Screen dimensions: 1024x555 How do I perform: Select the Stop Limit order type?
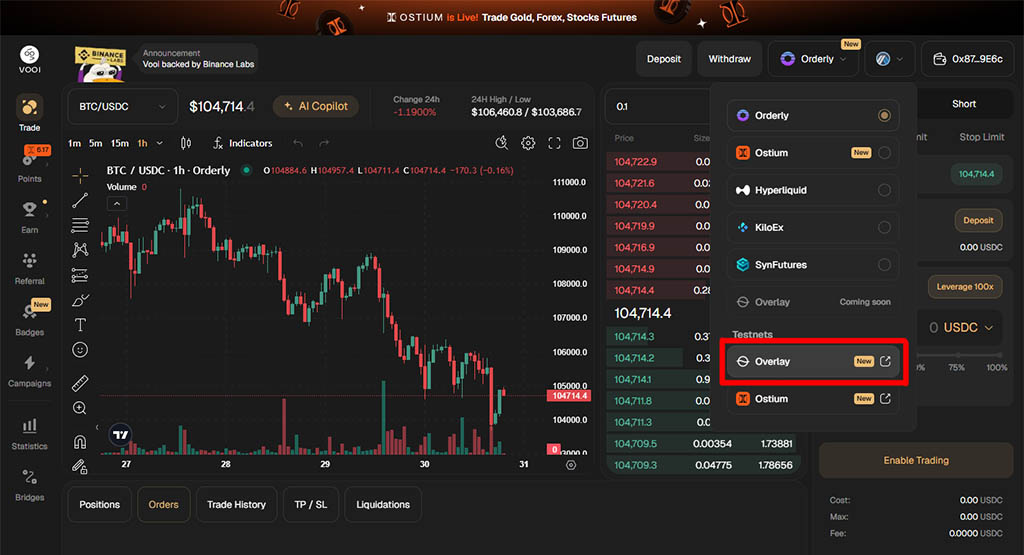pyautogui.click(x=982, y=137)
